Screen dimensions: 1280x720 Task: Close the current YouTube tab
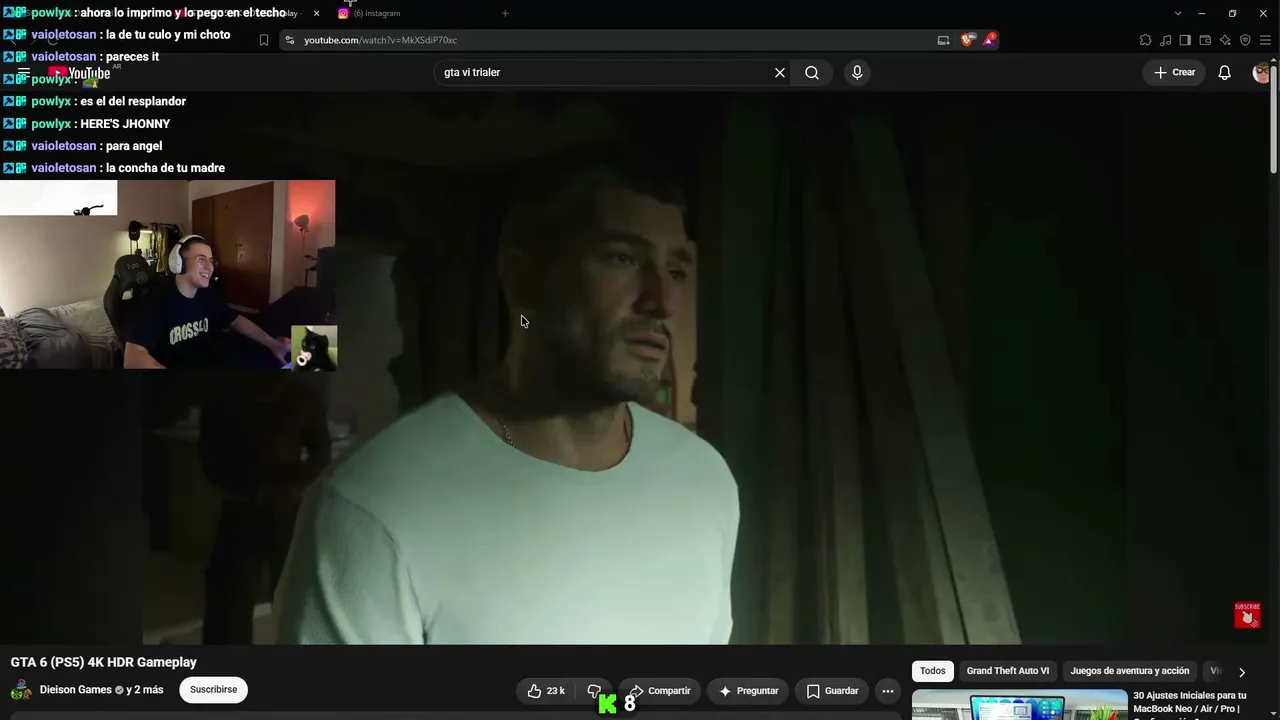316,13
